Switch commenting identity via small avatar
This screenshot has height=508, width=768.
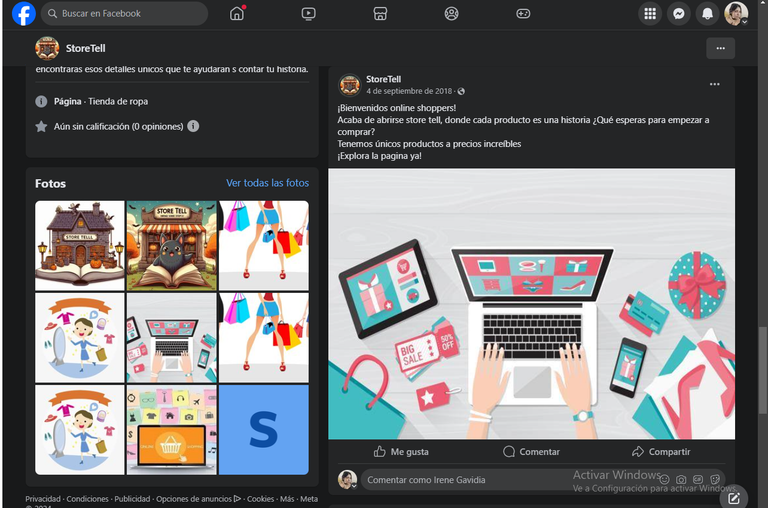pyautogui.click(x=347, y=480)
